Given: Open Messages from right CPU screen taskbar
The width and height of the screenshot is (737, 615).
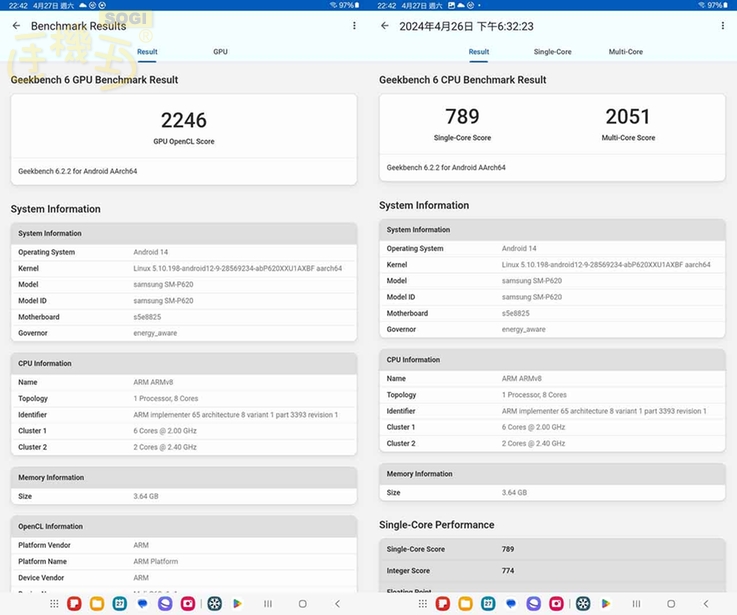Looking at the screenshot, I should click(511, 603).
